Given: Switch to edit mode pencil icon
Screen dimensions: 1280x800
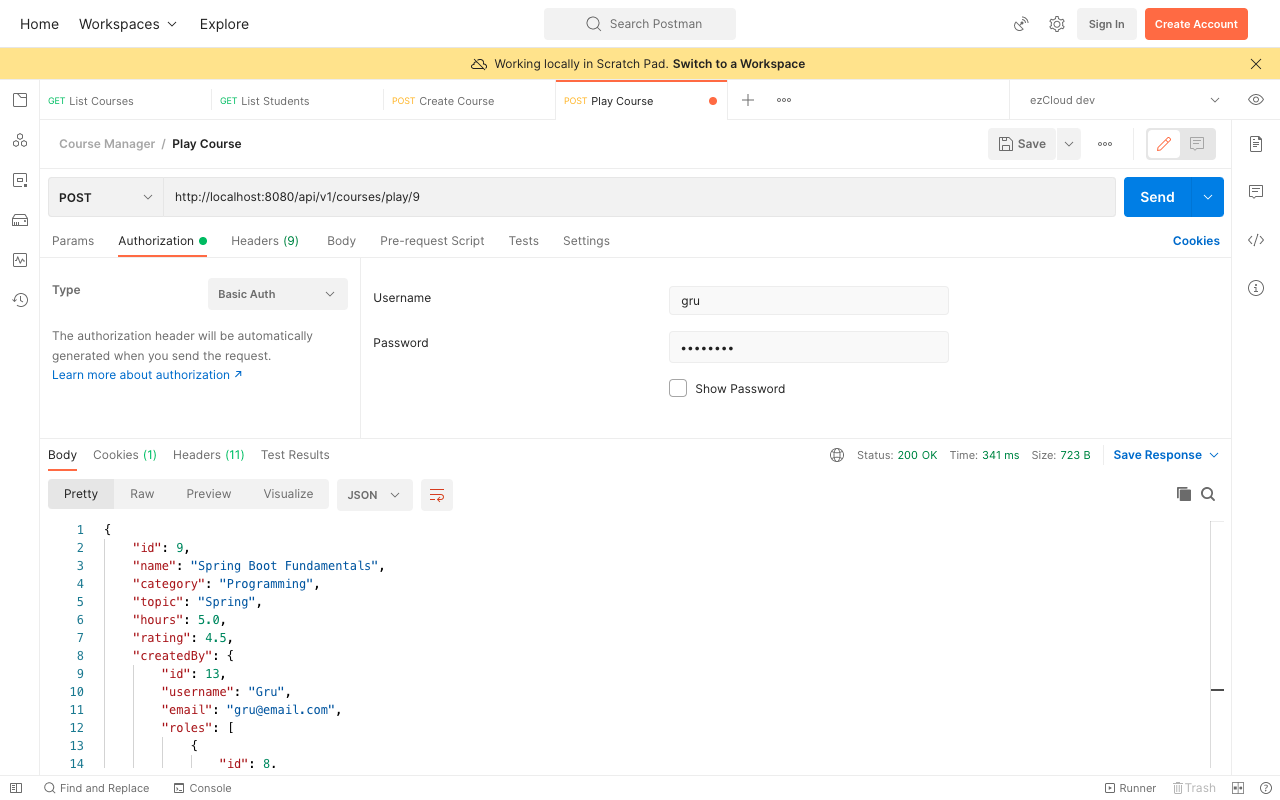Looking at the screenshot, I should tap(1164, 144).
